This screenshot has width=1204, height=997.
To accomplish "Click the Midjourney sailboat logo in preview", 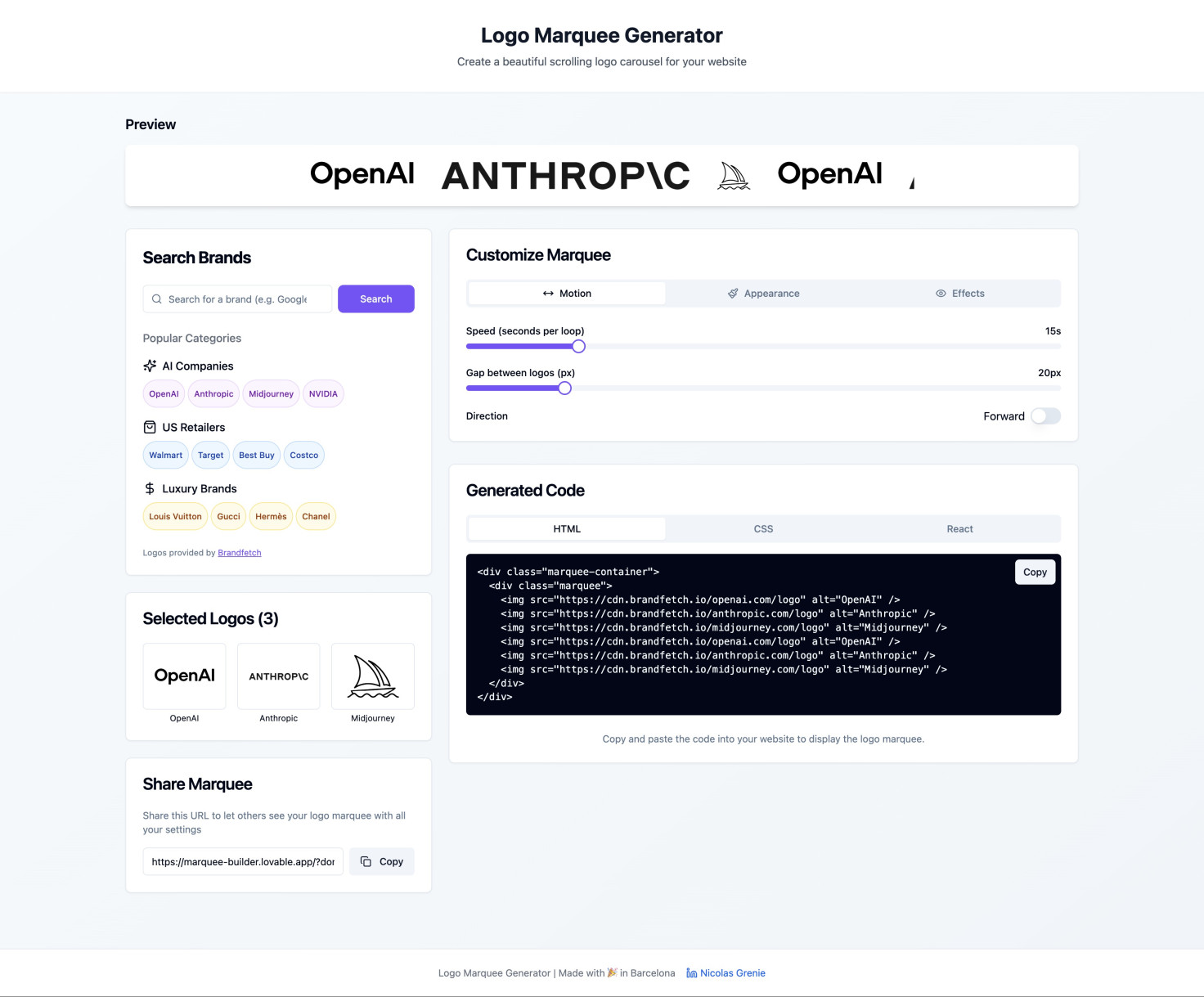I will [733, 176].
